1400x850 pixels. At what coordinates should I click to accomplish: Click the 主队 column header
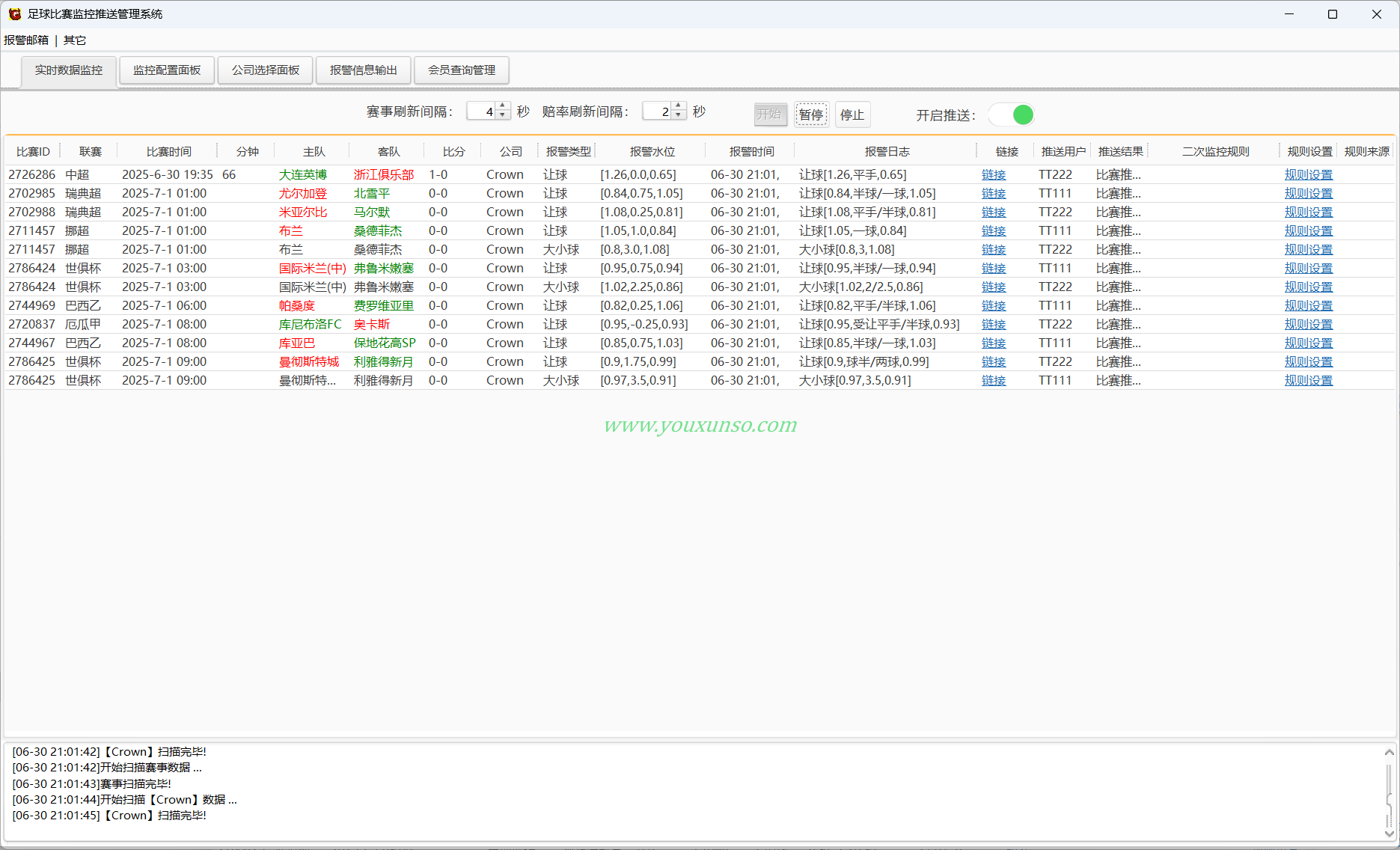[x=314, y=152]
